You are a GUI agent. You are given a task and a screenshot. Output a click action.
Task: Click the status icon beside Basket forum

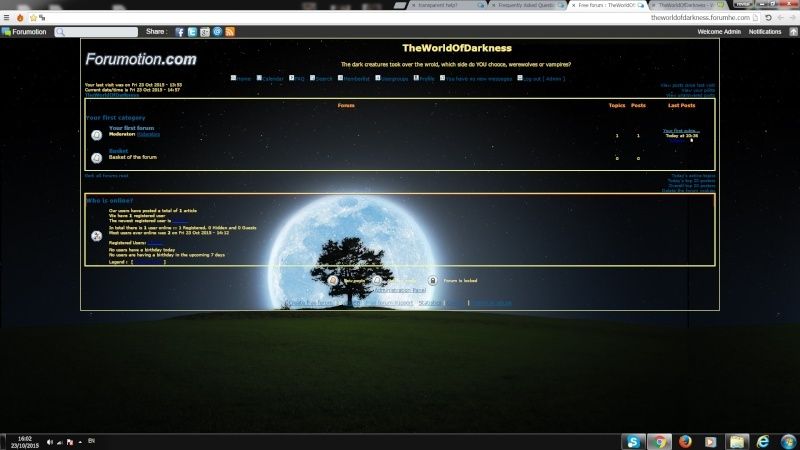pos(96,158)
